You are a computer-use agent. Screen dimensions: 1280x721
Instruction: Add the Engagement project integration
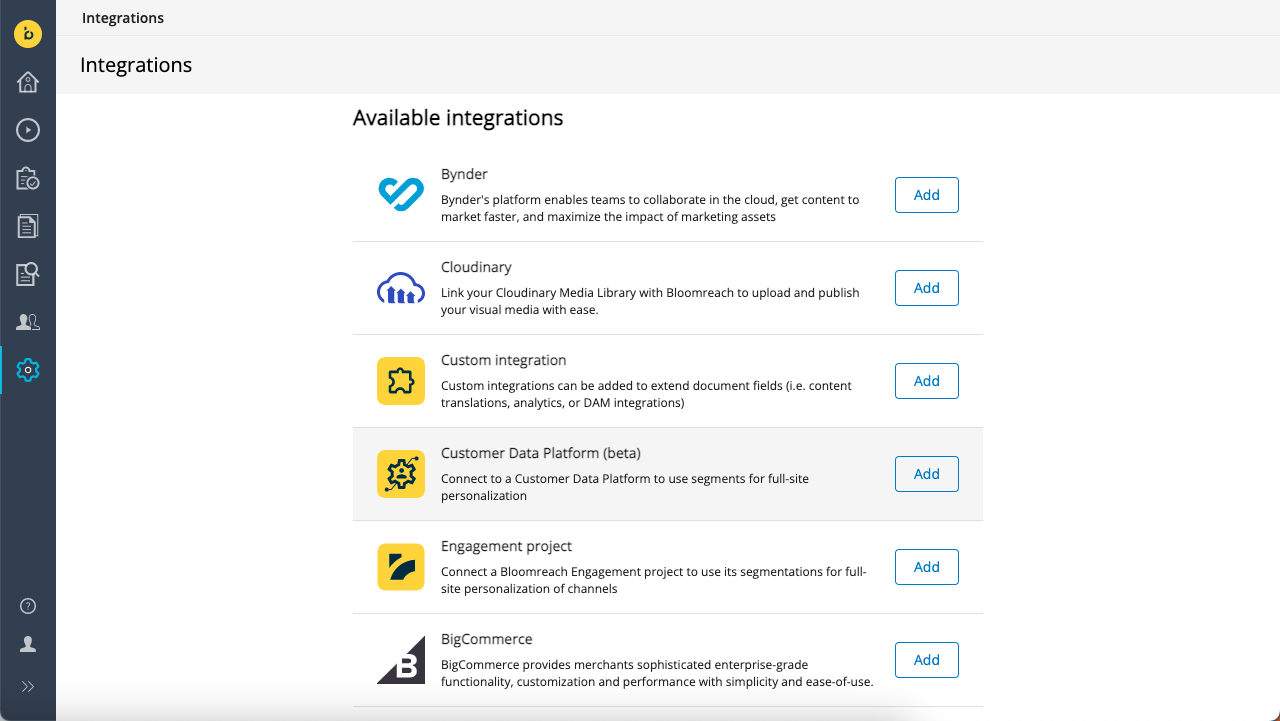[926, 567]
